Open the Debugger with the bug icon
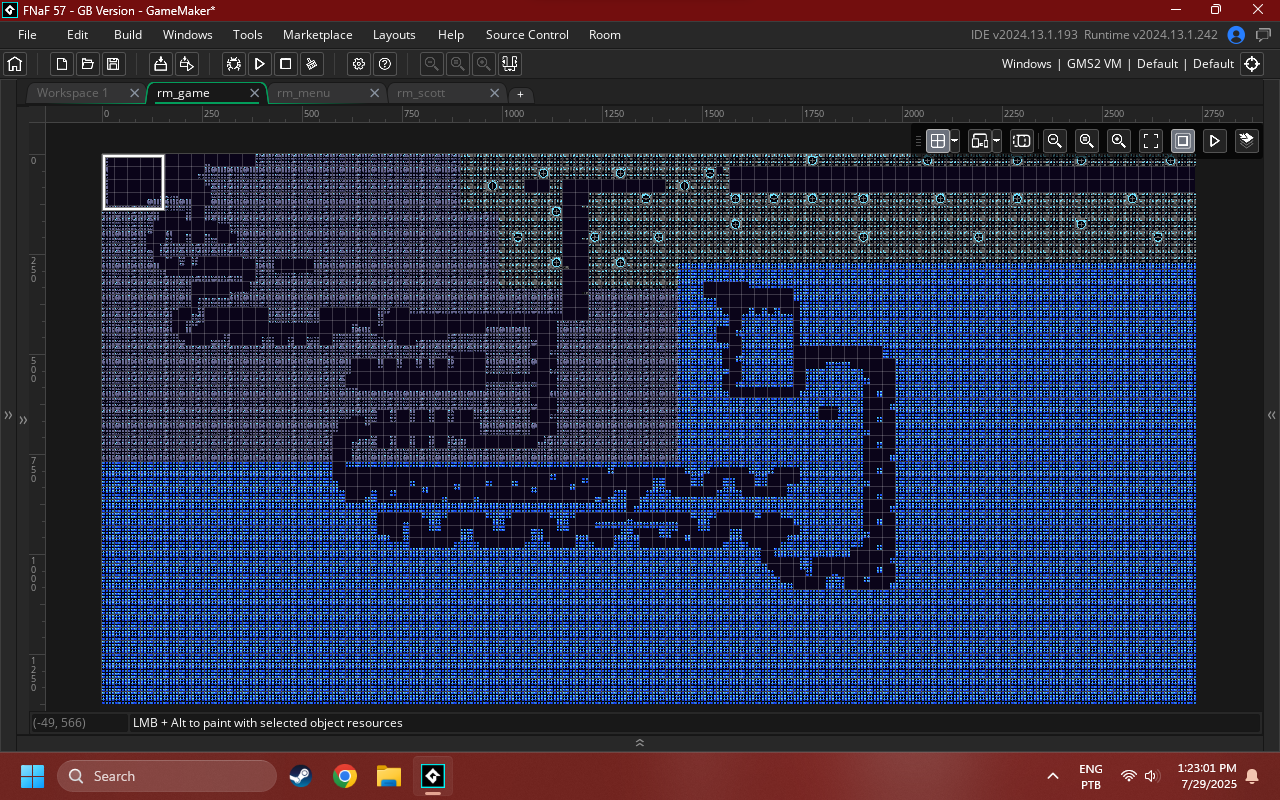The image size is (1280, 800). [233, 64]
